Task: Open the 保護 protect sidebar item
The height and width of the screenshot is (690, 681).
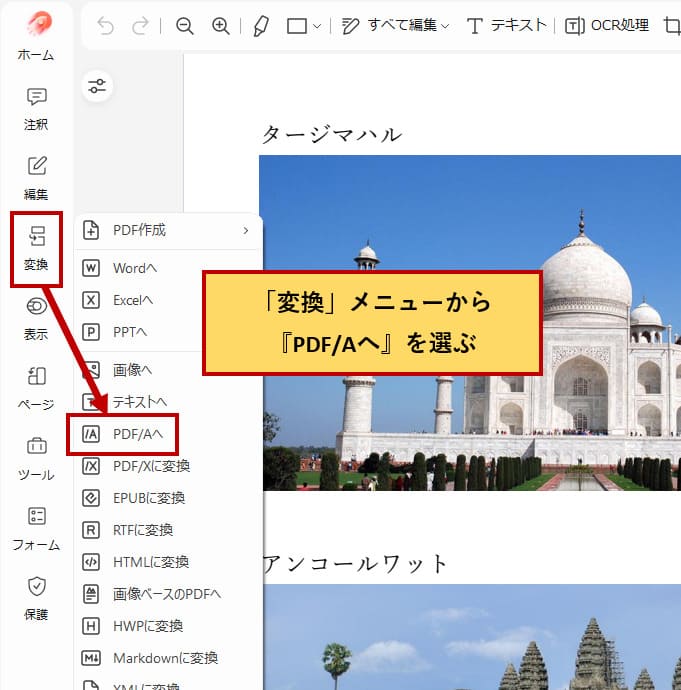Action: pyautogui.click(x=36, y=598)
